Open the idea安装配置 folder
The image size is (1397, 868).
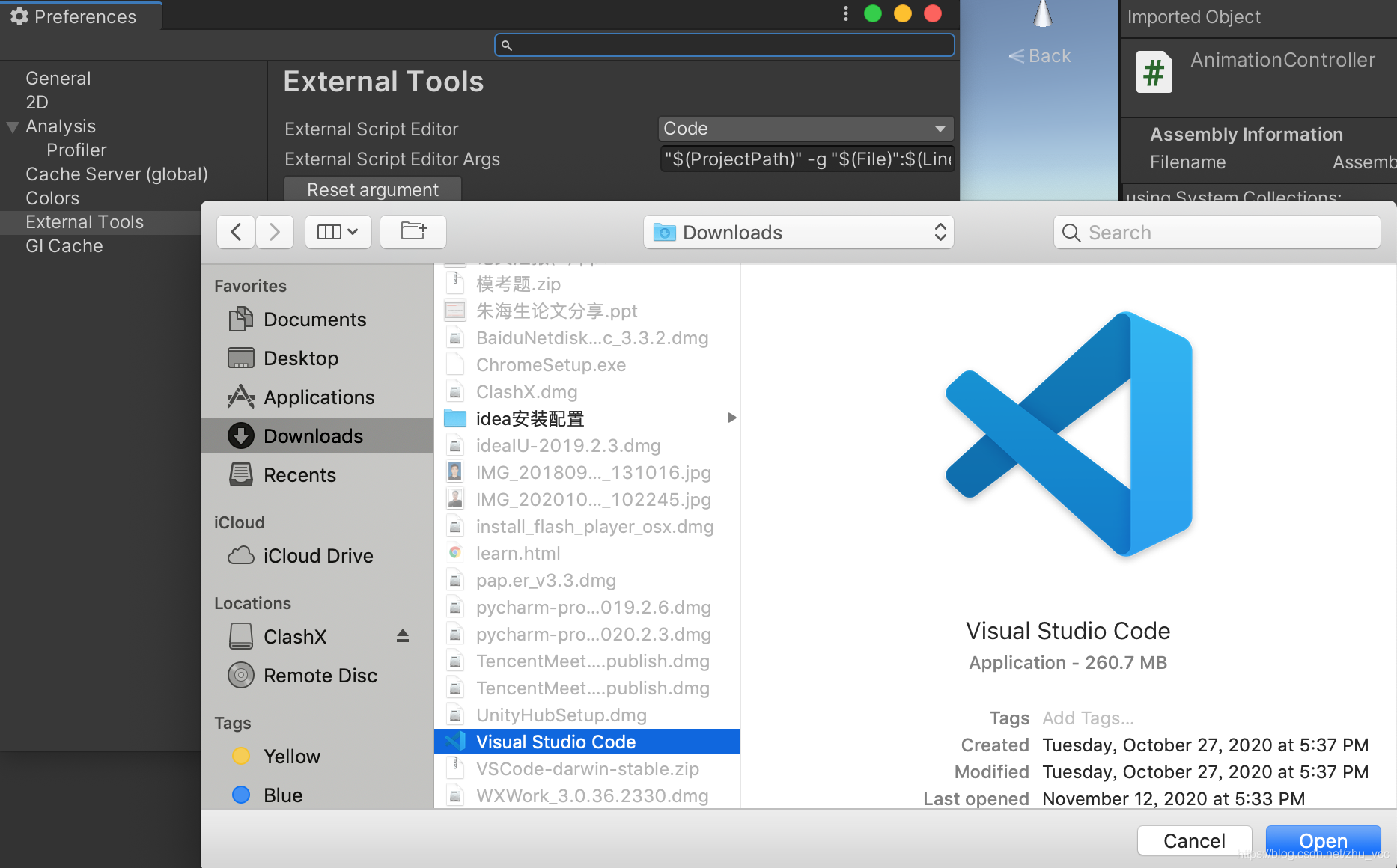[587, 419]
